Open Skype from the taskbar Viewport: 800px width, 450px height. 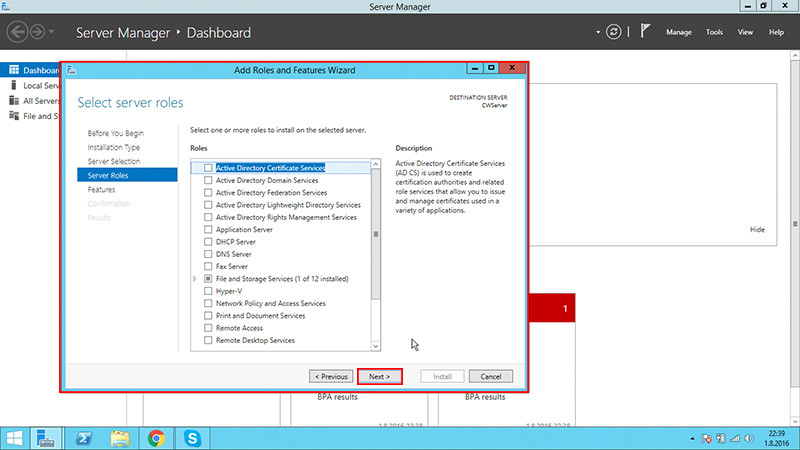click(192, 437)
